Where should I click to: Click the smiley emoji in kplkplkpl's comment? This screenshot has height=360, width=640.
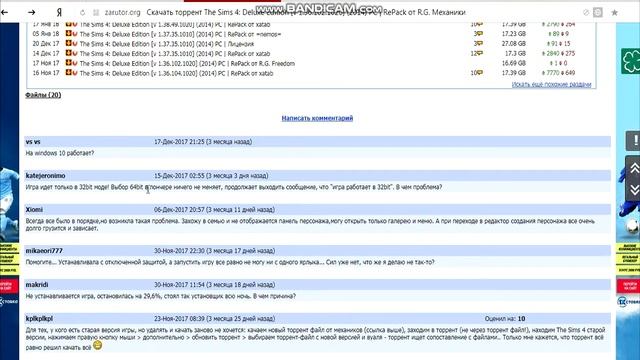click(98, 345)
